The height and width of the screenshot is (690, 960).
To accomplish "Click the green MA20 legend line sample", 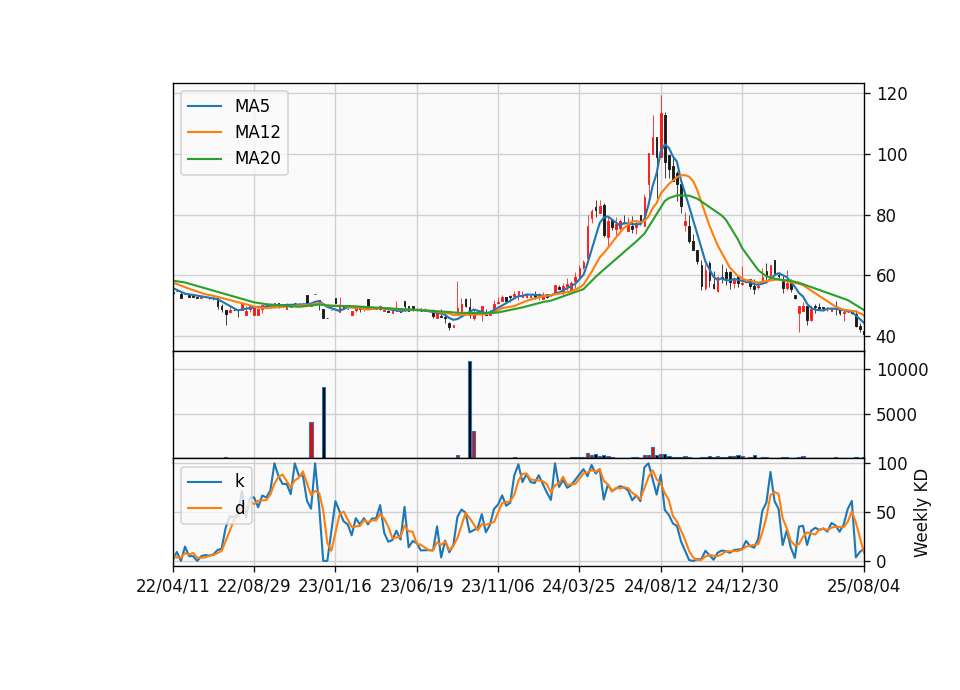I will tap(204, 159).
